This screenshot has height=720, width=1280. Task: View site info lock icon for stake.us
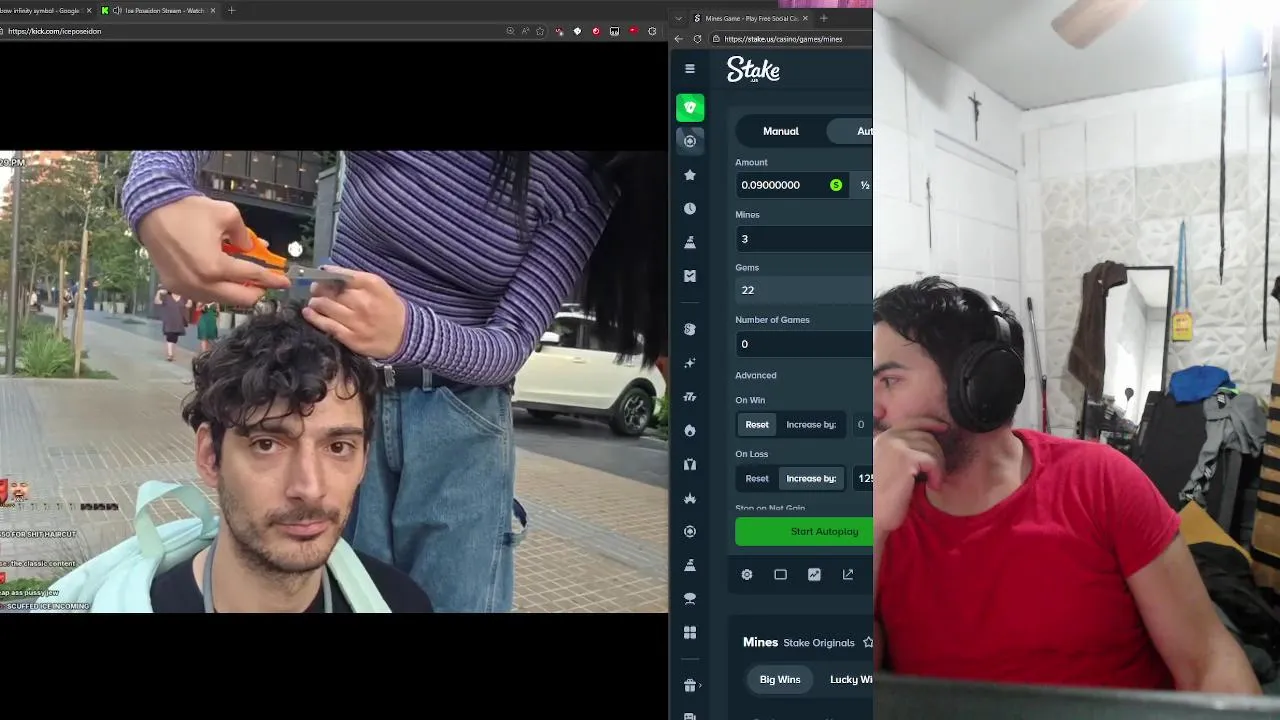716,39
